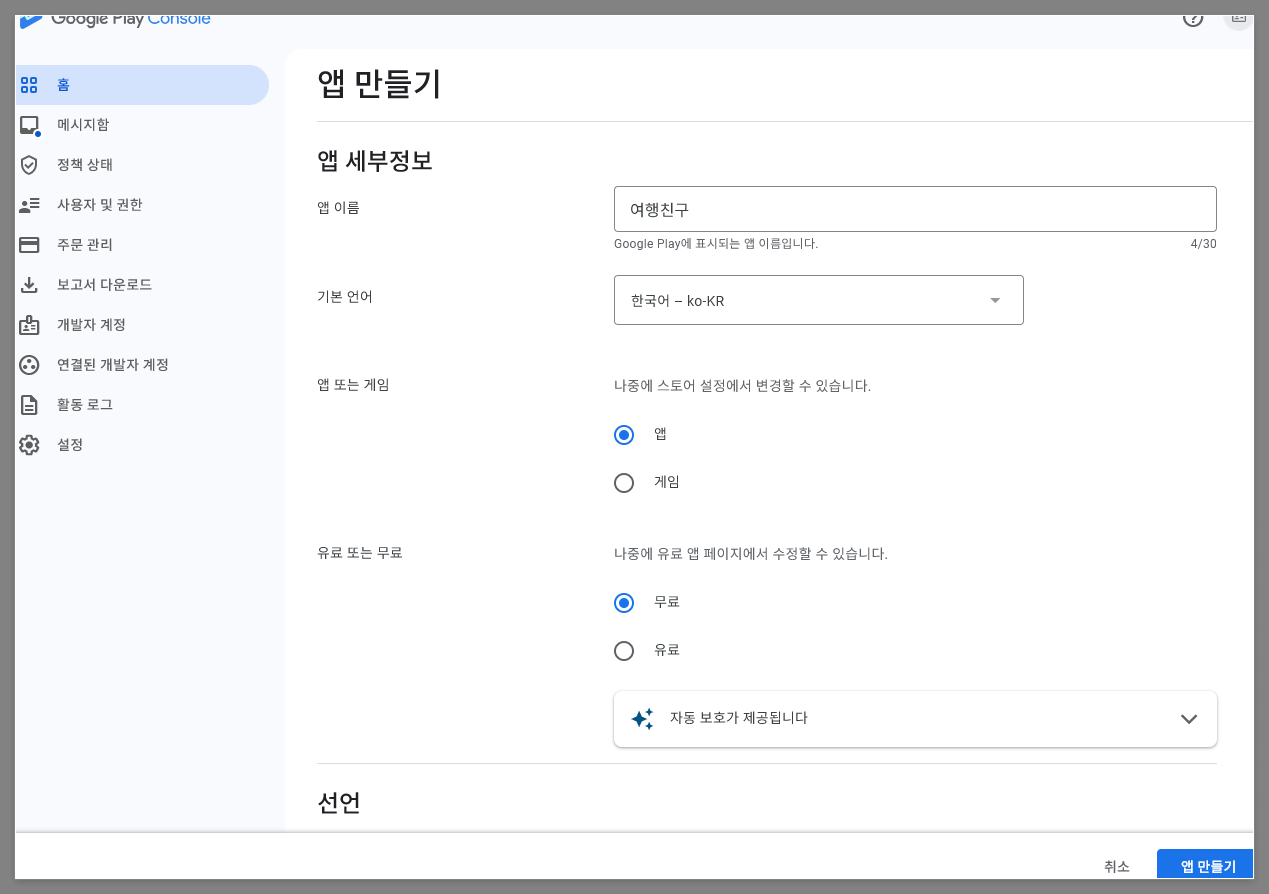Click text "나중에 스토어 설정에서 변경할 수 있습니다."
The width and height of the screenshot is (1269, 894).
pos(742,385)
